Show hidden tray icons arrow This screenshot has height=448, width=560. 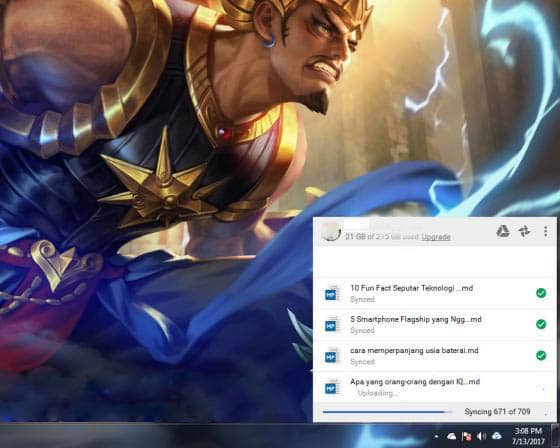coord(436,436)
